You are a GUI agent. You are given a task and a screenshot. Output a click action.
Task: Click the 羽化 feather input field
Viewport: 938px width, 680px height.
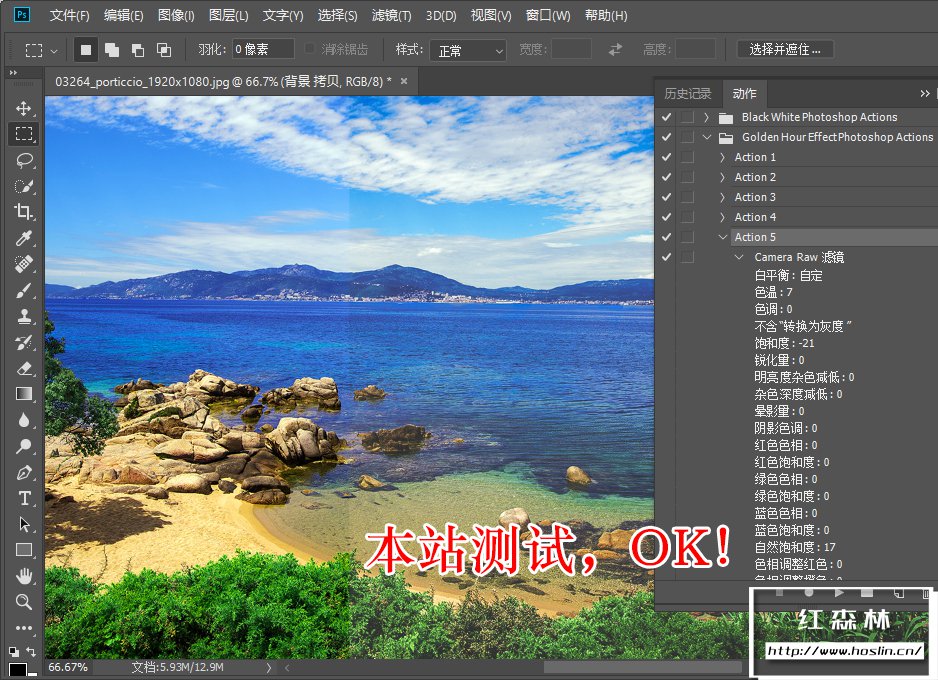263,49
